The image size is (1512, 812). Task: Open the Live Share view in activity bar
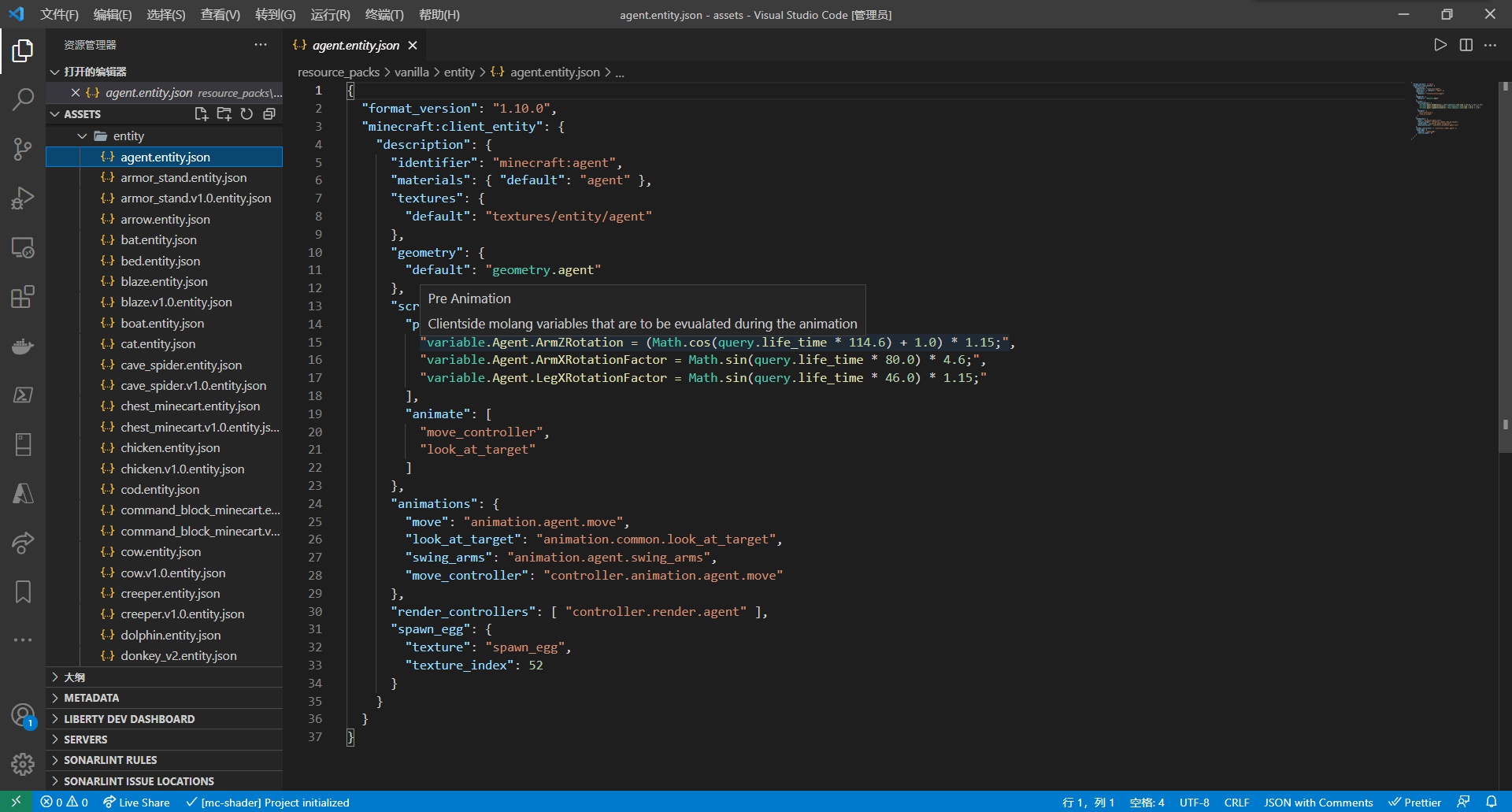pyautogui.click(x=23, y=542)
